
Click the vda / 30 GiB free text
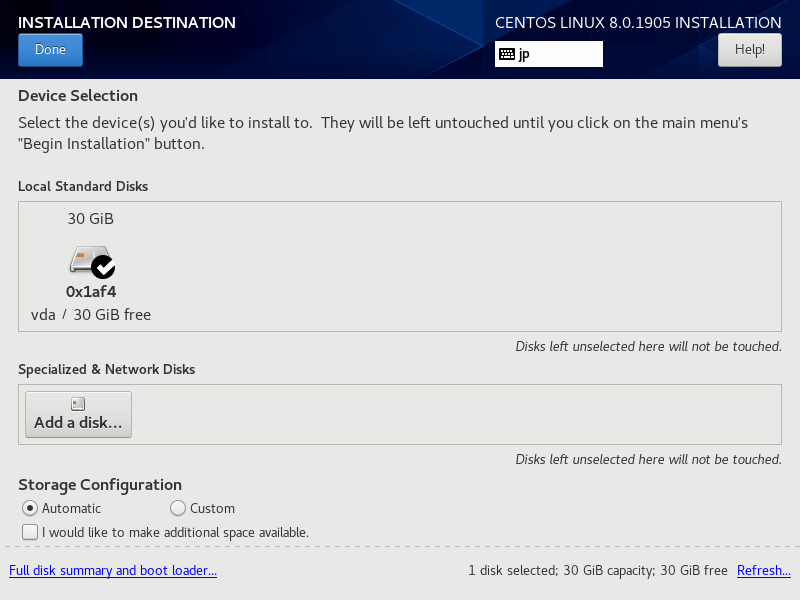click(91, 315)
